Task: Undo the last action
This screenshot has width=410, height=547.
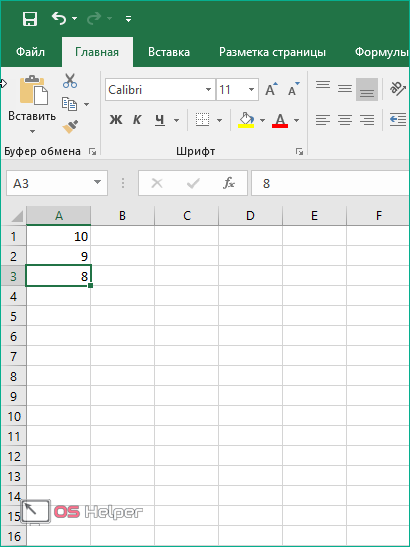Action: pos(59,18)
